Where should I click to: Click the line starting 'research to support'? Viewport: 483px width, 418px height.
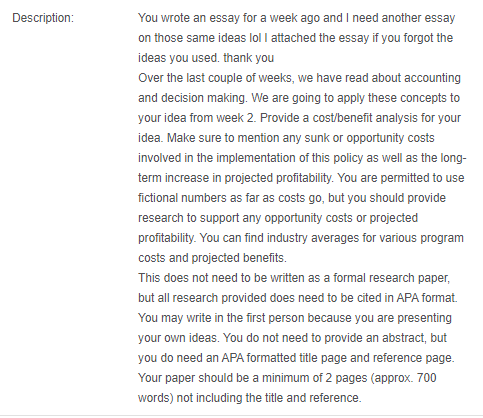(x=278, y=218)
